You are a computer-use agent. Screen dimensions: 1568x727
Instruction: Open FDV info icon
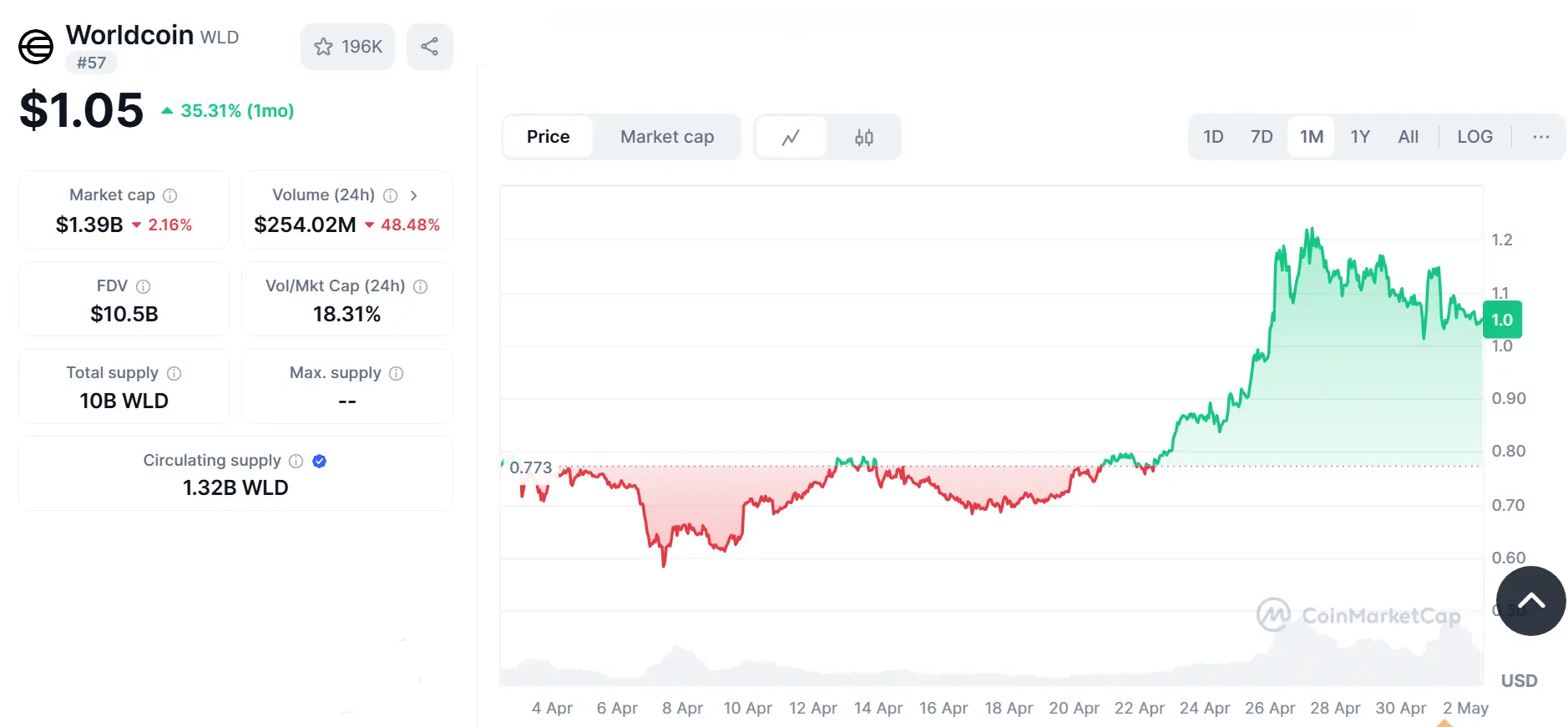[144, 286]
